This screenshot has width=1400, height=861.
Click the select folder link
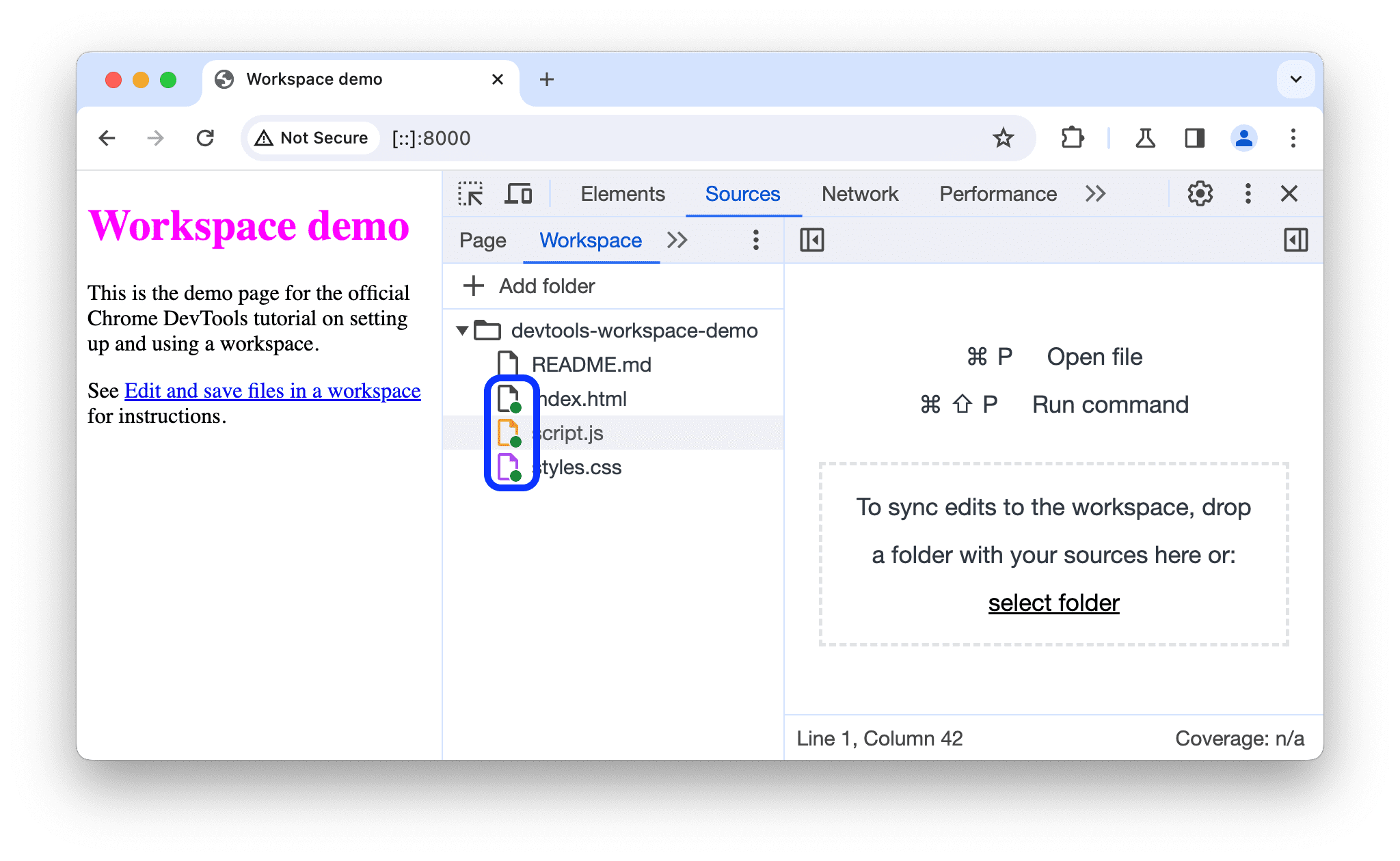coord(1051,601)
